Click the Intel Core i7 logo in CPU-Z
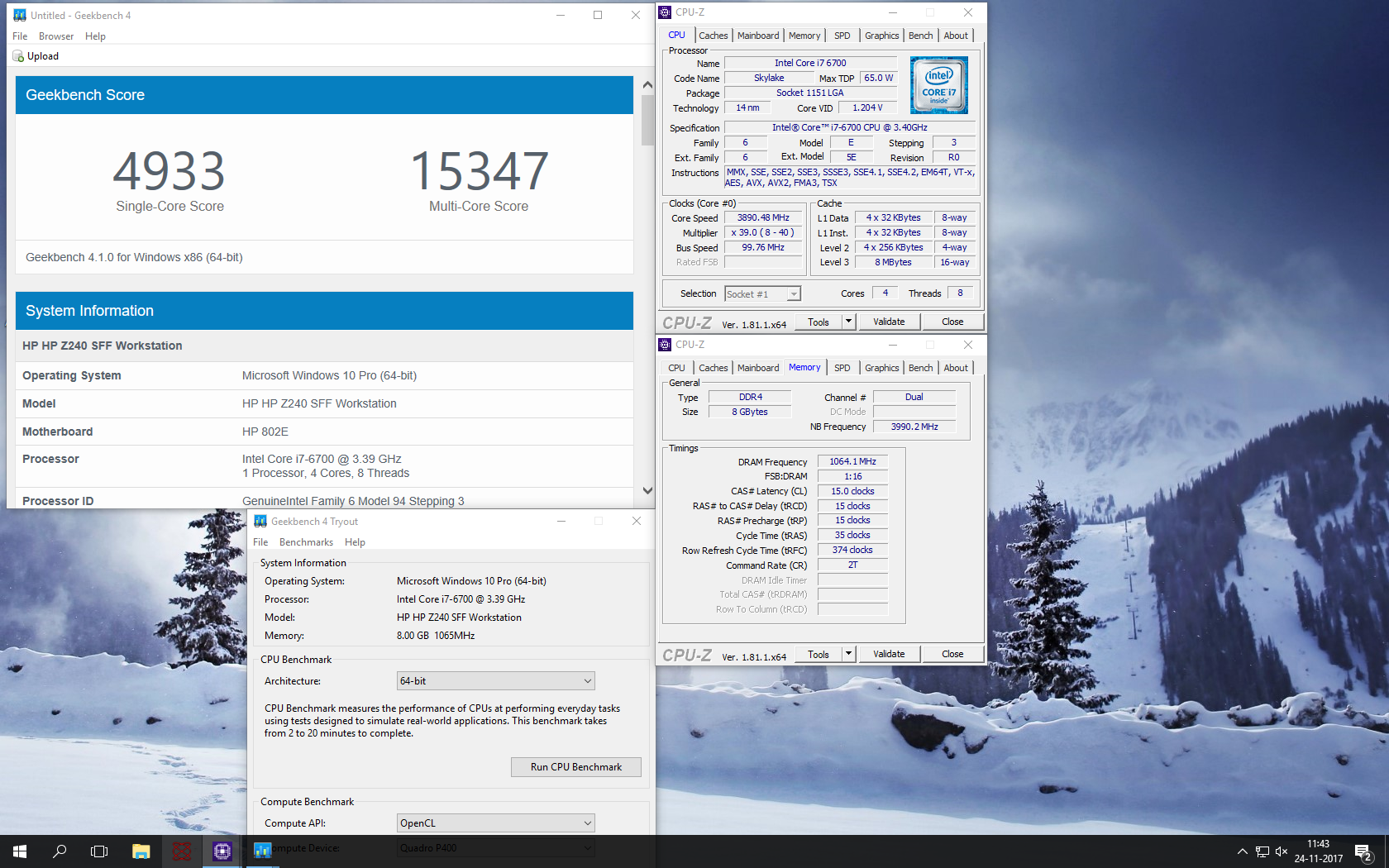 coord(938,85)
